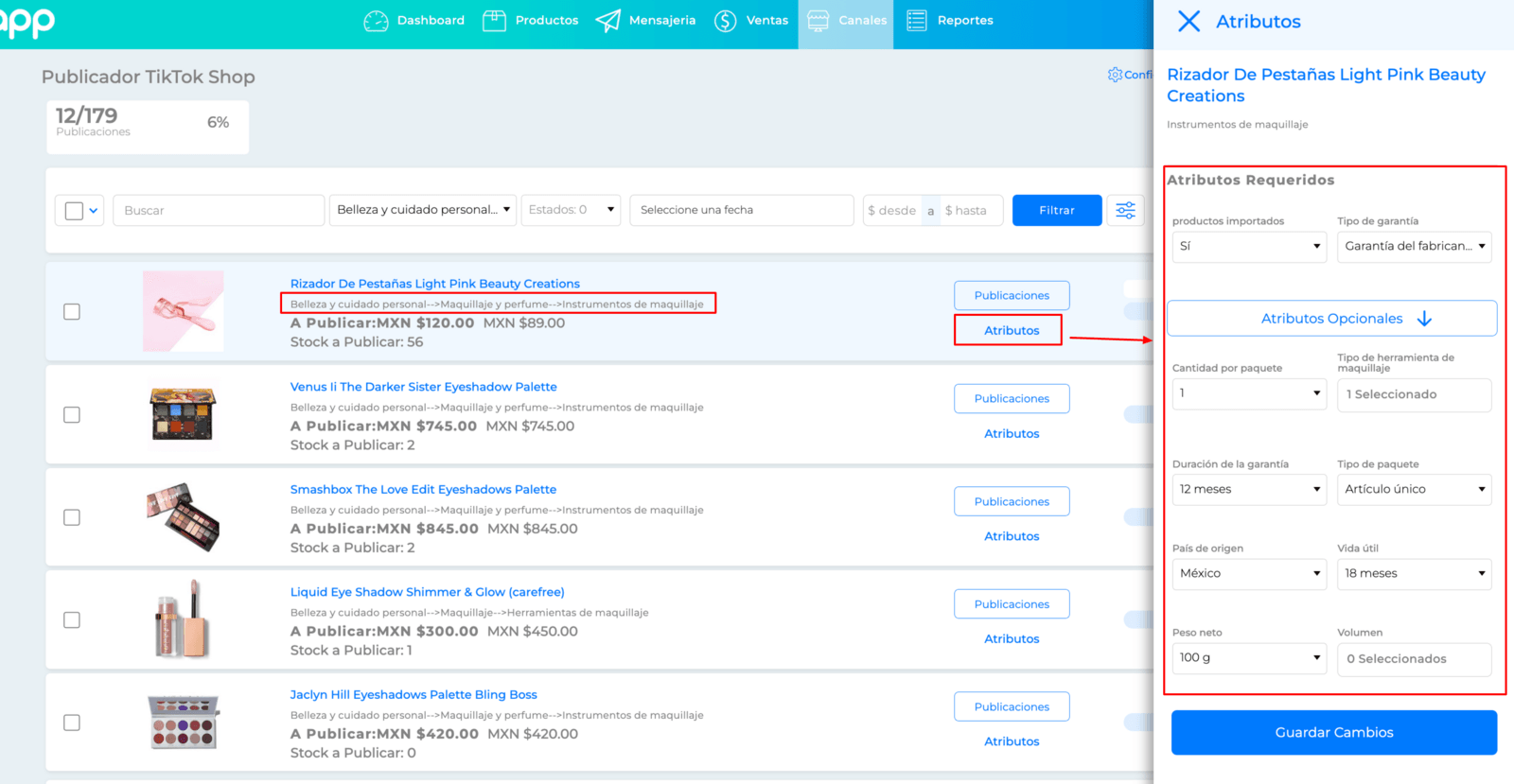The height and width of the screenshot is (784, 1514).
Task: Open Mensajeria section
Action: [662, 20]
